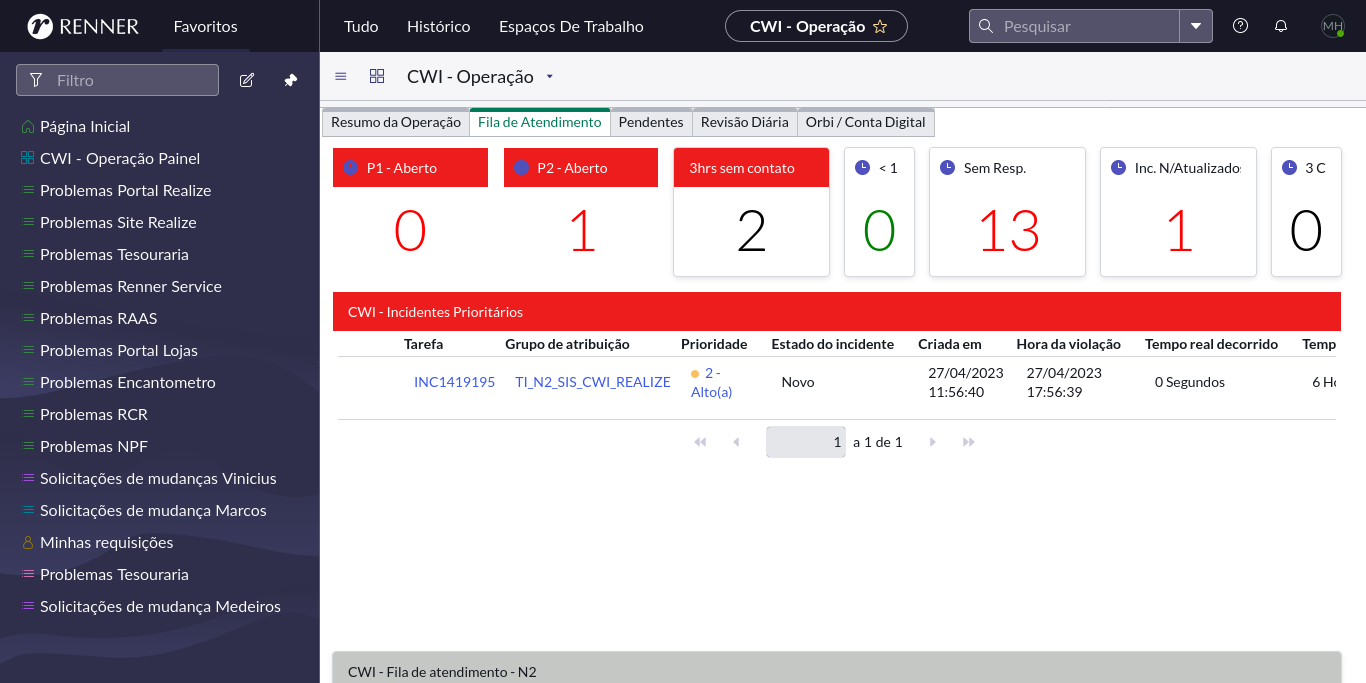Image resolution: width=1366 pixels, height=683 pixels.
Task: Click the circle icon on P2 - Aberto card
Action: [x=521, y=168]
